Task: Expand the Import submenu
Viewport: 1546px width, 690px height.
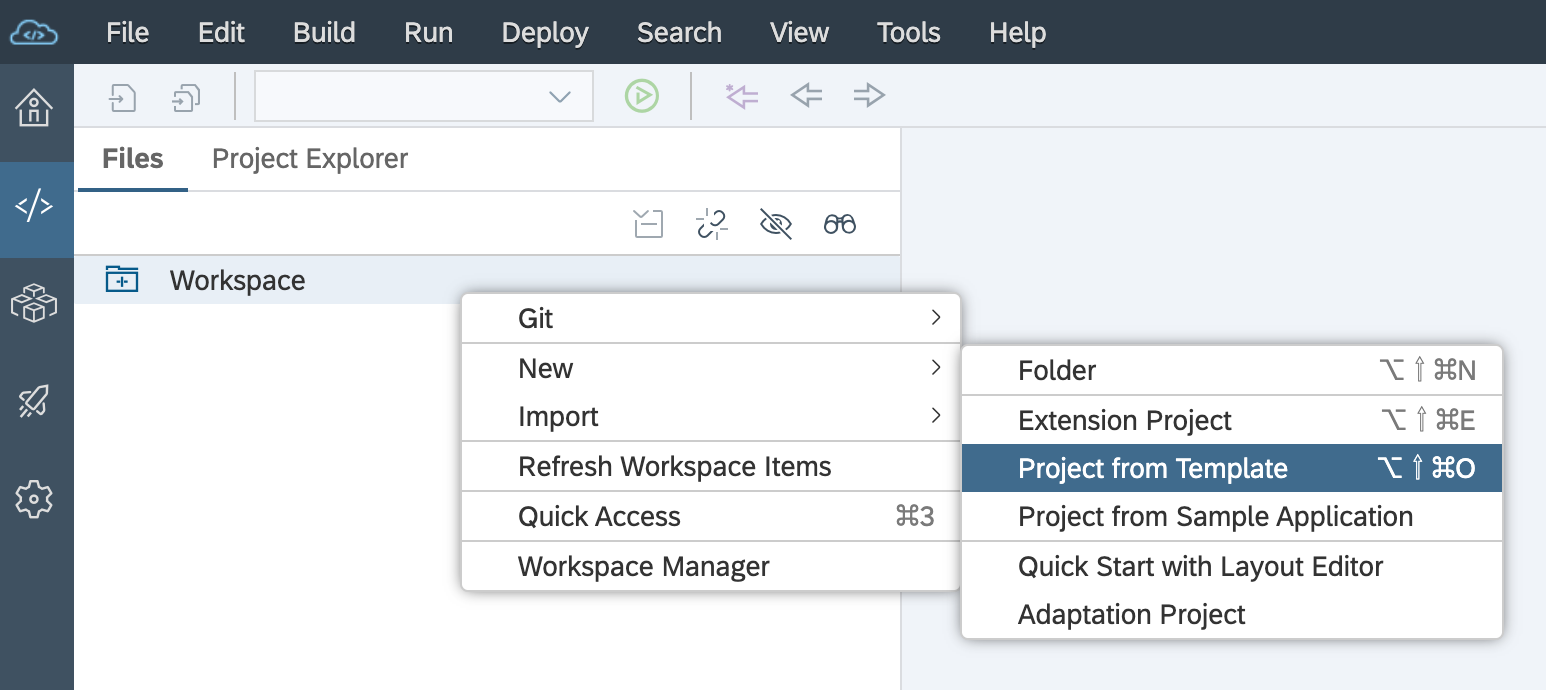Action: (710, 417)
